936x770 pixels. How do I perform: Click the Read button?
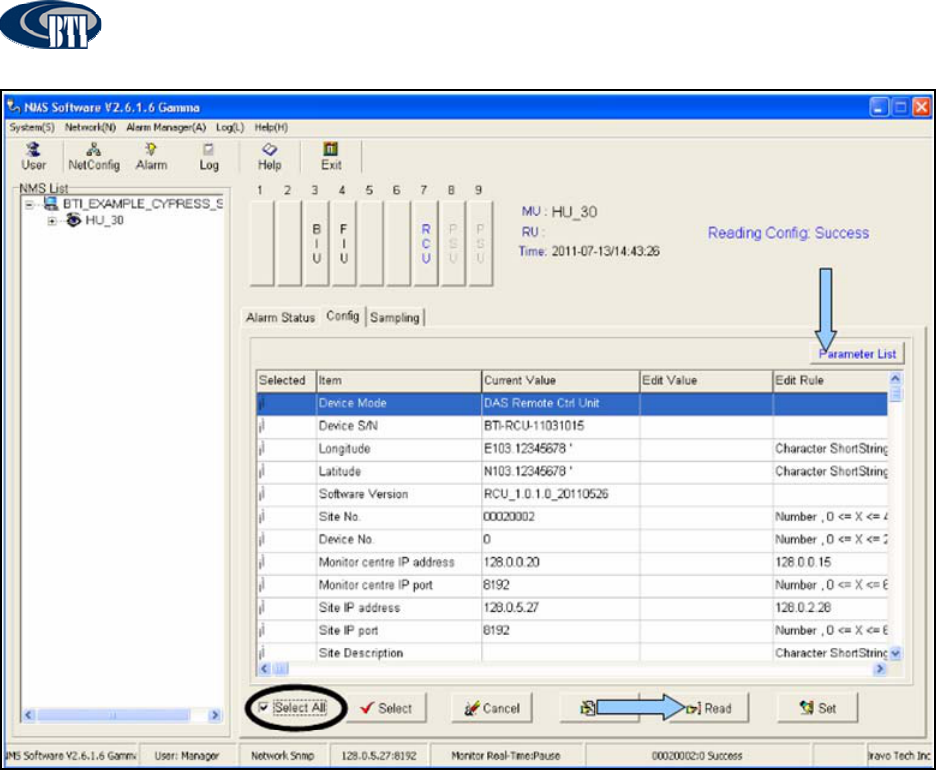[x=709, y=708]
